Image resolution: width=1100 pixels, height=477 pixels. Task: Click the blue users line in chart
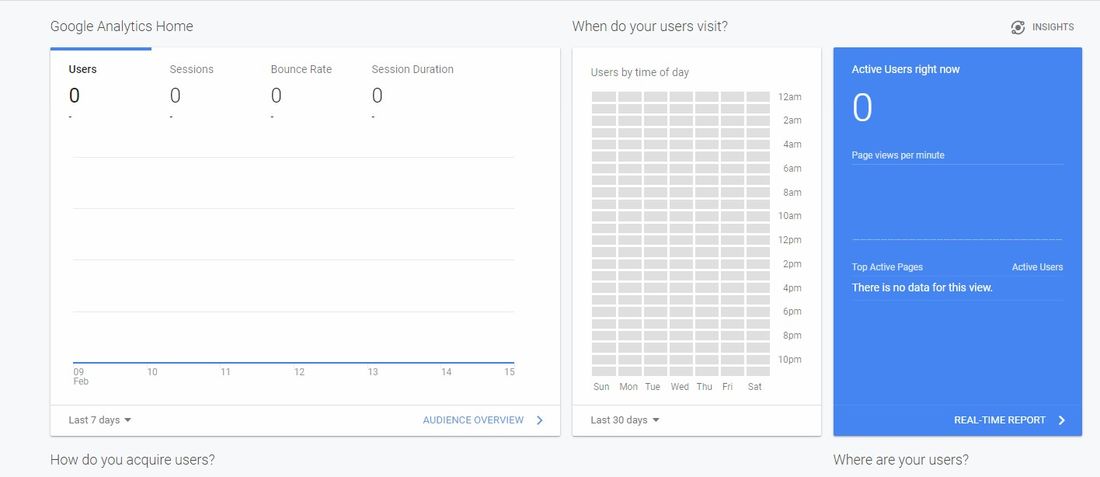tap(293, 363)
